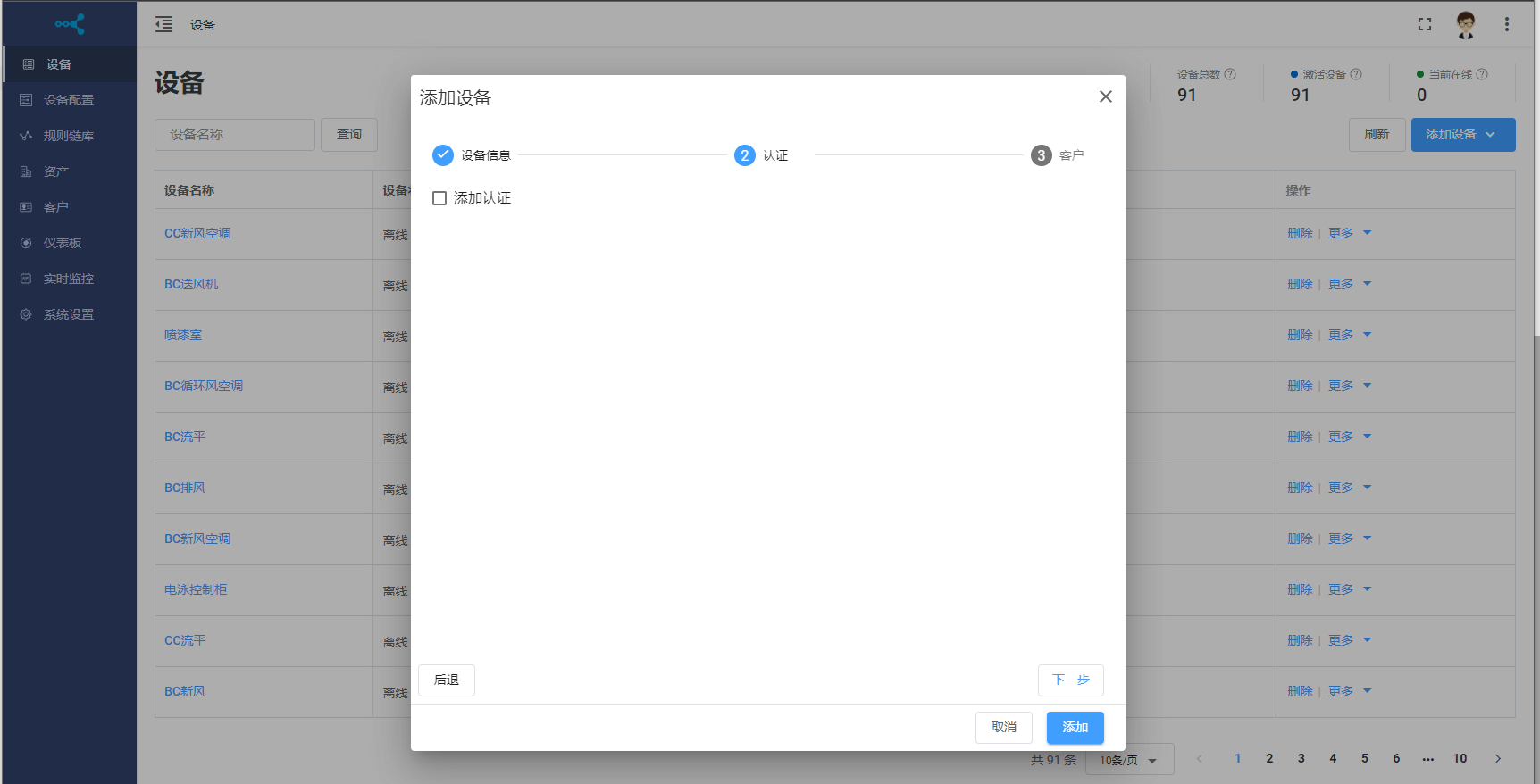Open 客户 in the sidebar
The height and width of the screenshot is (784, 1540).
coord(70,207)
